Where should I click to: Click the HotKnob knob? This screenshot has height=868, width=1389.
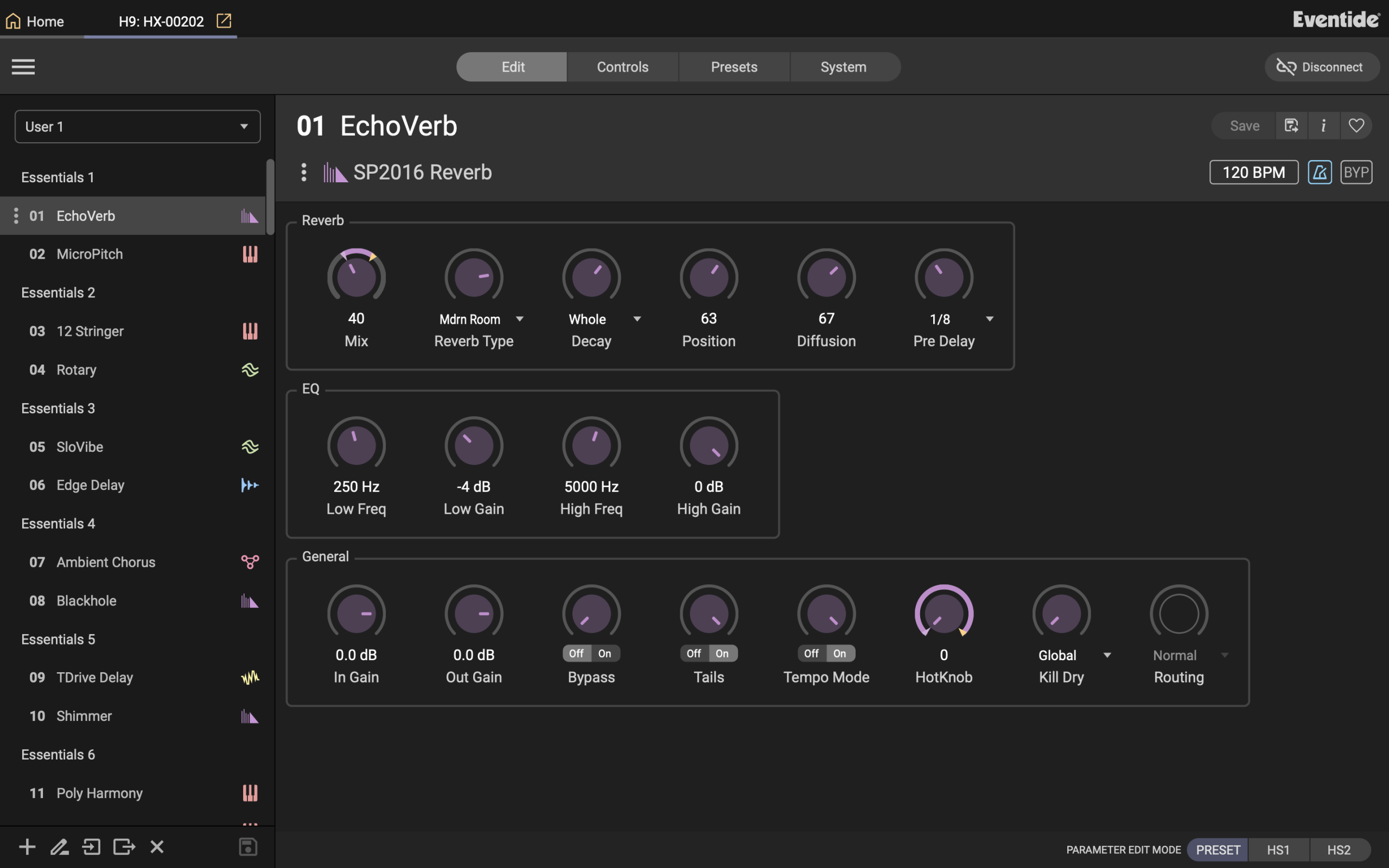coord(944,612)
